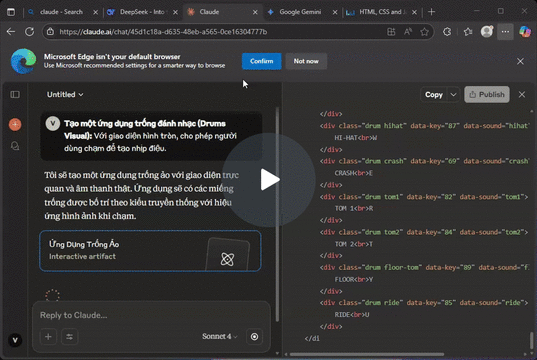Screen dimensions: 537x360
Task: Reload the page with the refresh icon
Action: pos(30,32)
